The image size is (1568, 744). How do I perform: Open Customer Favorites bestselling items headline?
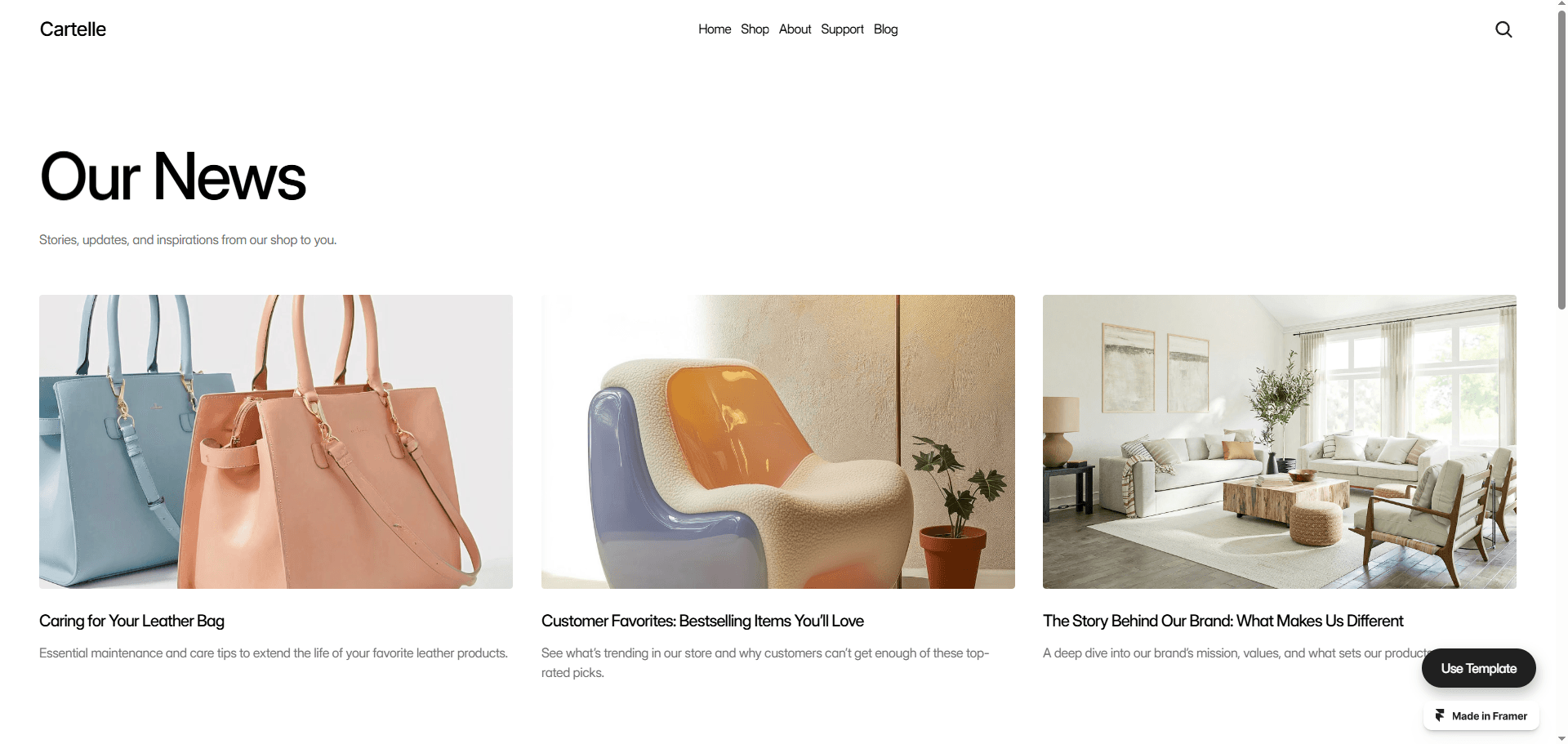coord(702,621)
